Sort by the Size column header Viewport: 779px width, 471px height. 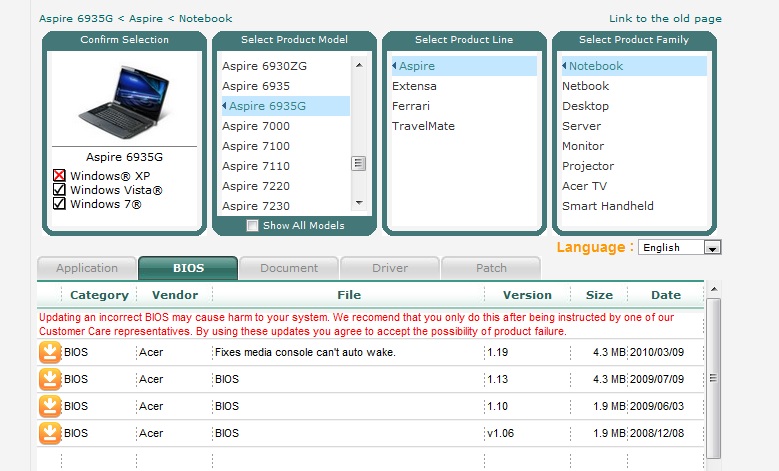coord(599,295)
